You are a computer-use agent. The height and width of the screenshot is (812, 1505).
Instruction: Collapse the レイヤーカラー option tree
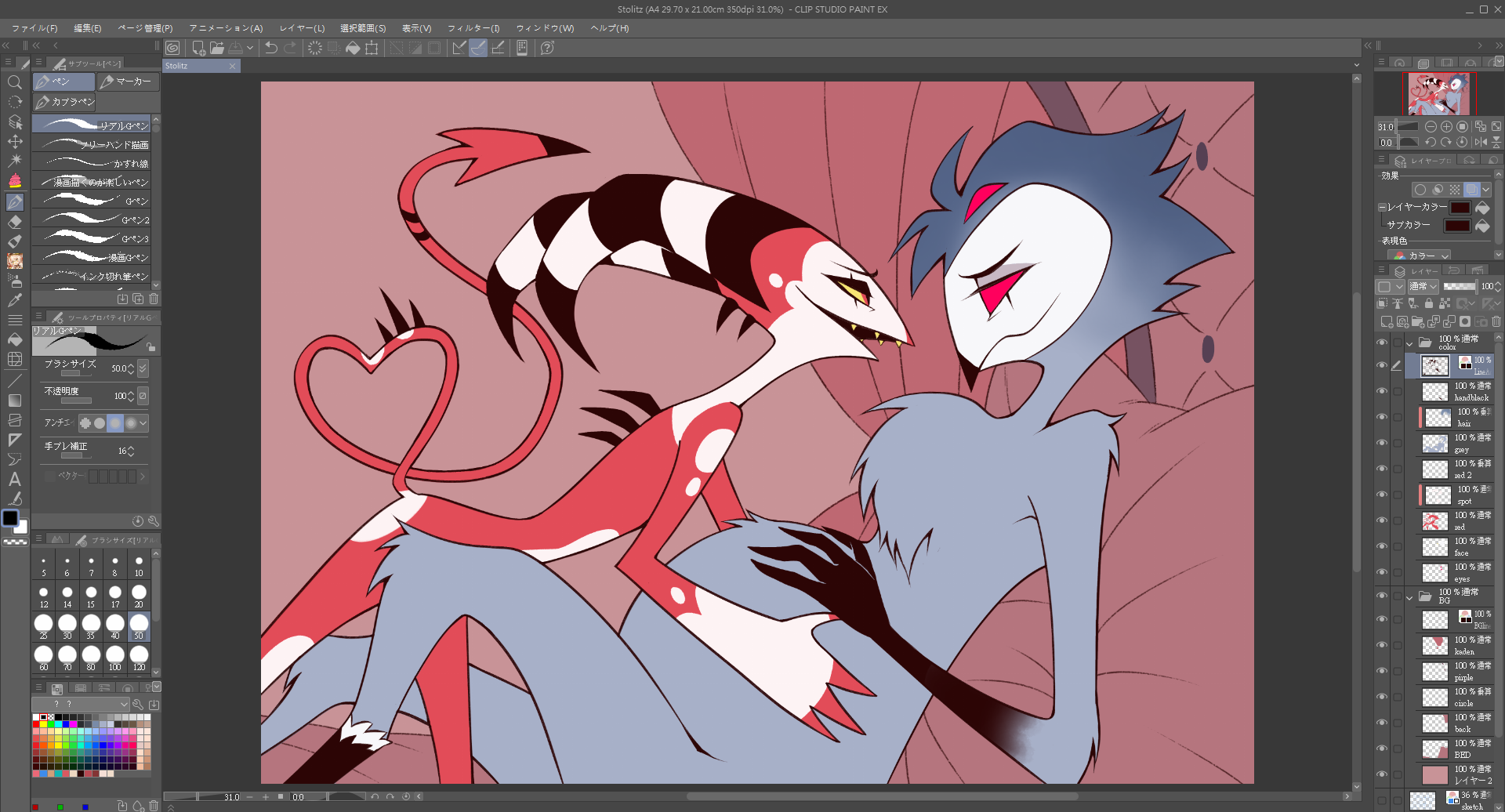1381,208
